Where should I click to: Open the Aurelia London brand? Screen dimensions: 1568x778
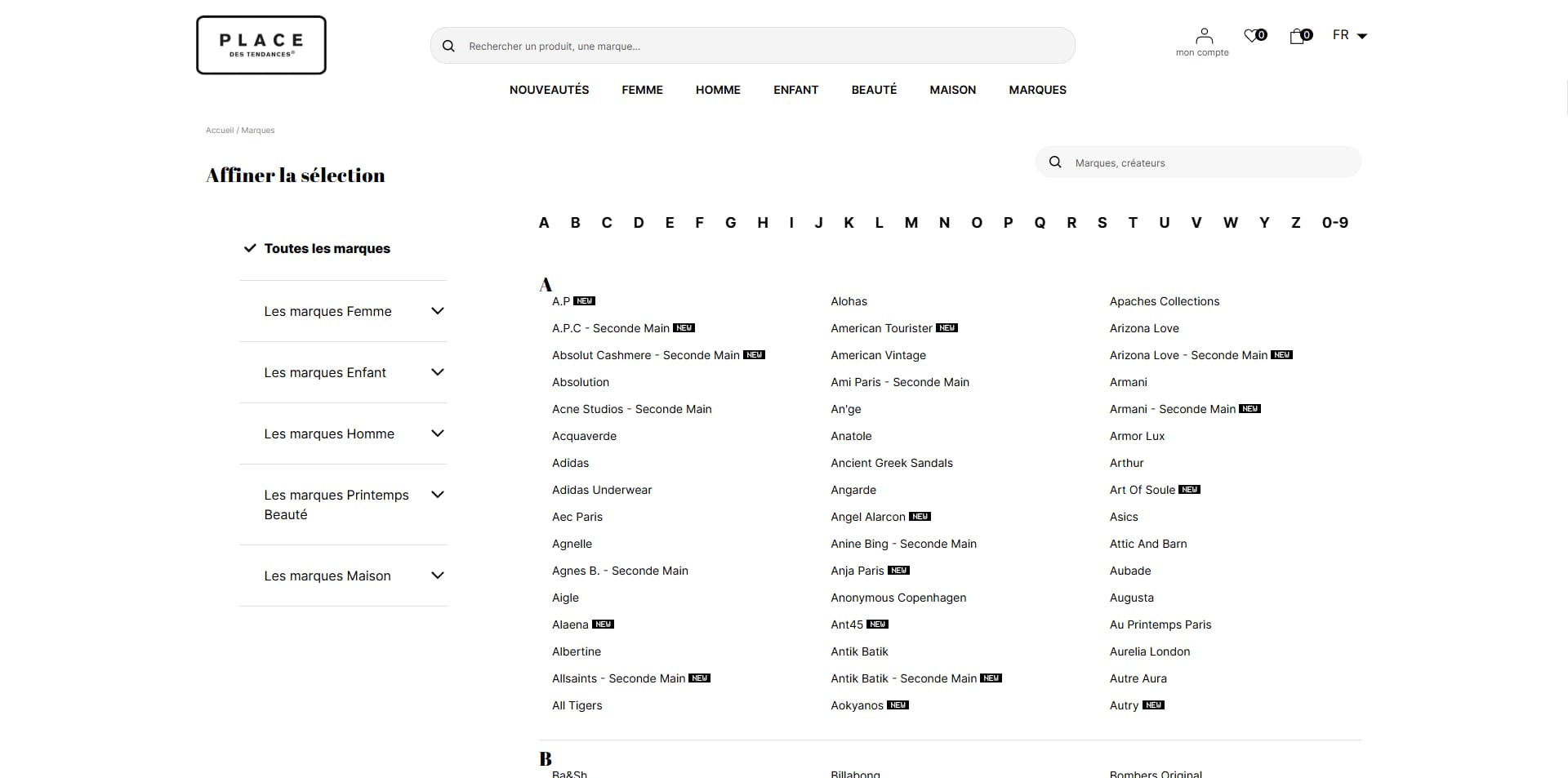click(x=1150, y=651)
